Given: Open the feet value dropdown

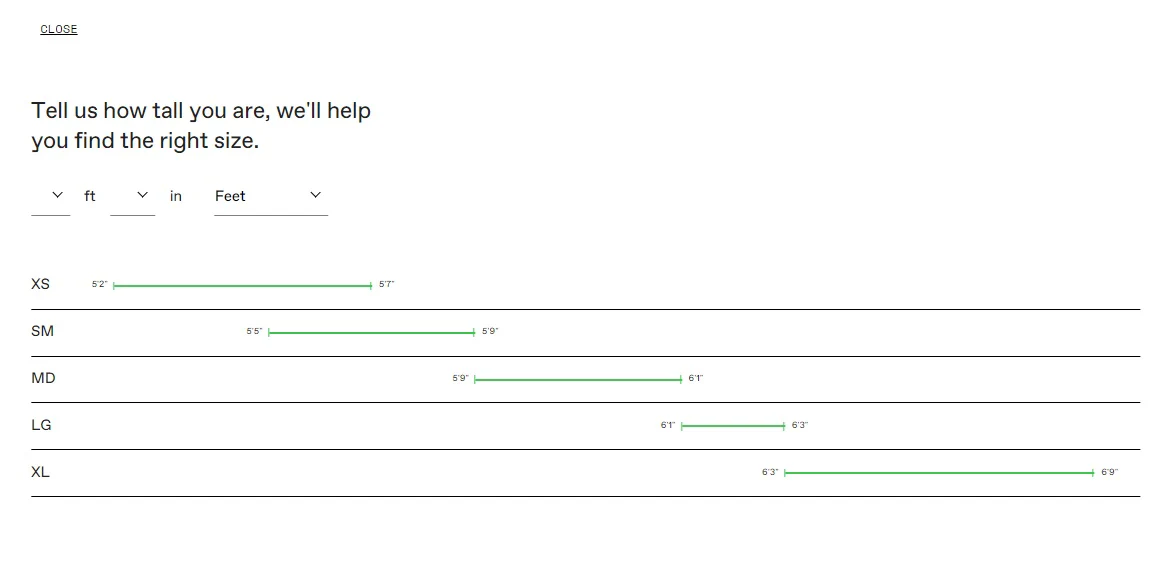Looking at the screenshot, I should (51, 196).
